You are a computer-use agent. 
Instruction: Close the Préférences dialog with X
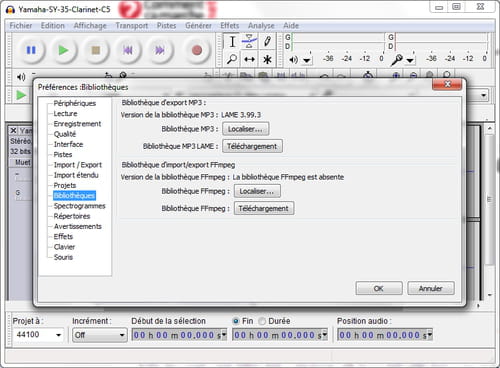click(x=447, y=84)
